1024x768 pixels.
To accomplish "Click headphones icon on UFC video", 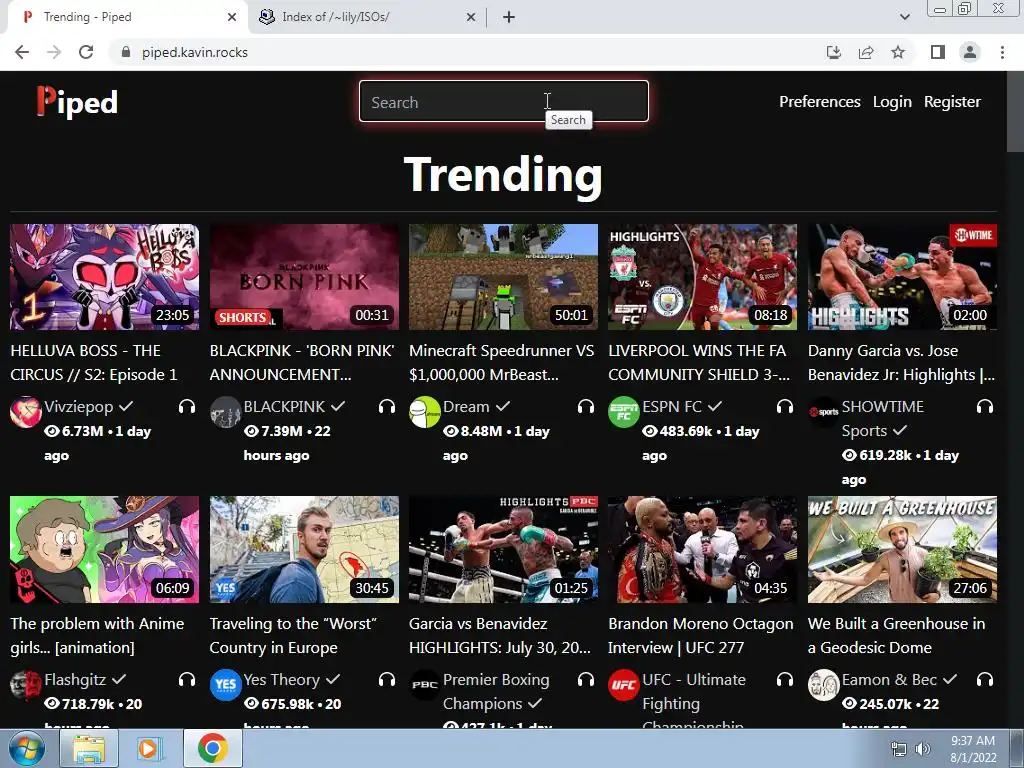I will point(785,680).
